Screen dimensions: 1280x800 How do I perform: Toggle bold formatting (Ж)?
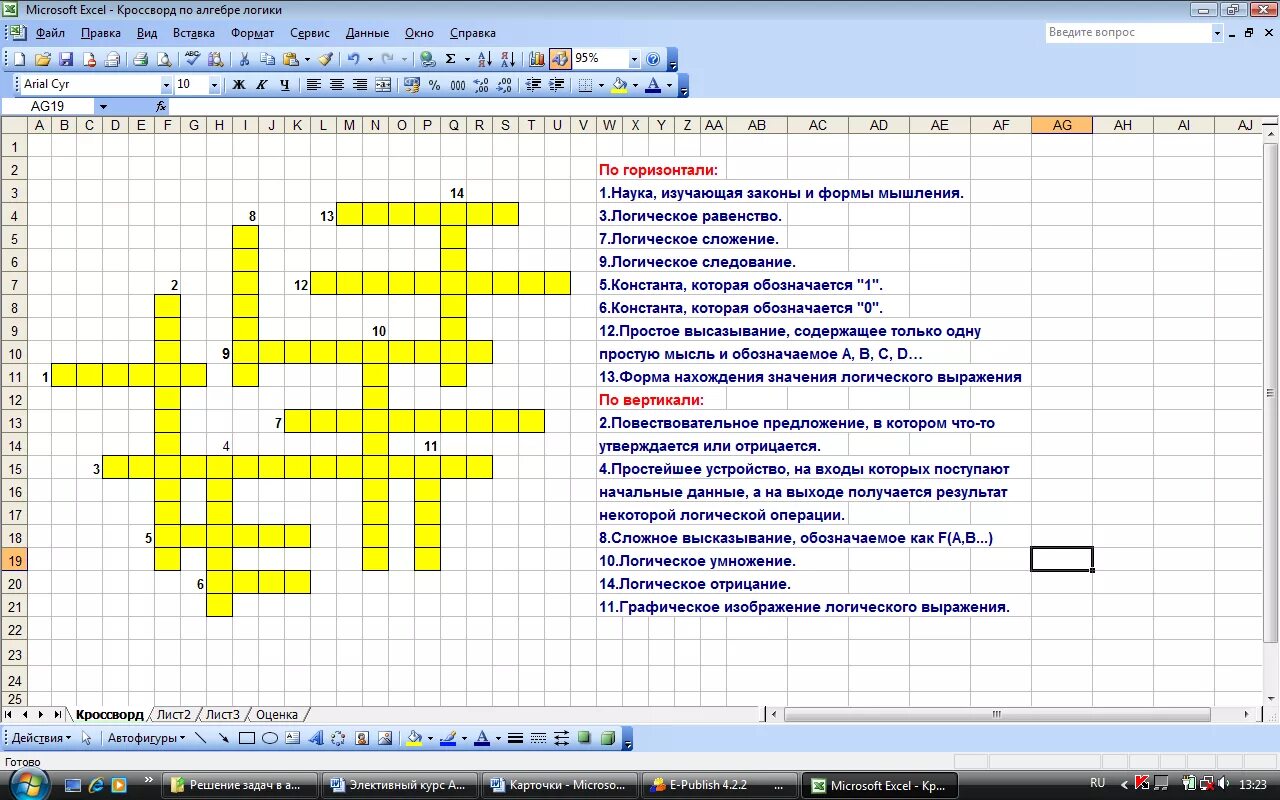click(x=239, y=85)
